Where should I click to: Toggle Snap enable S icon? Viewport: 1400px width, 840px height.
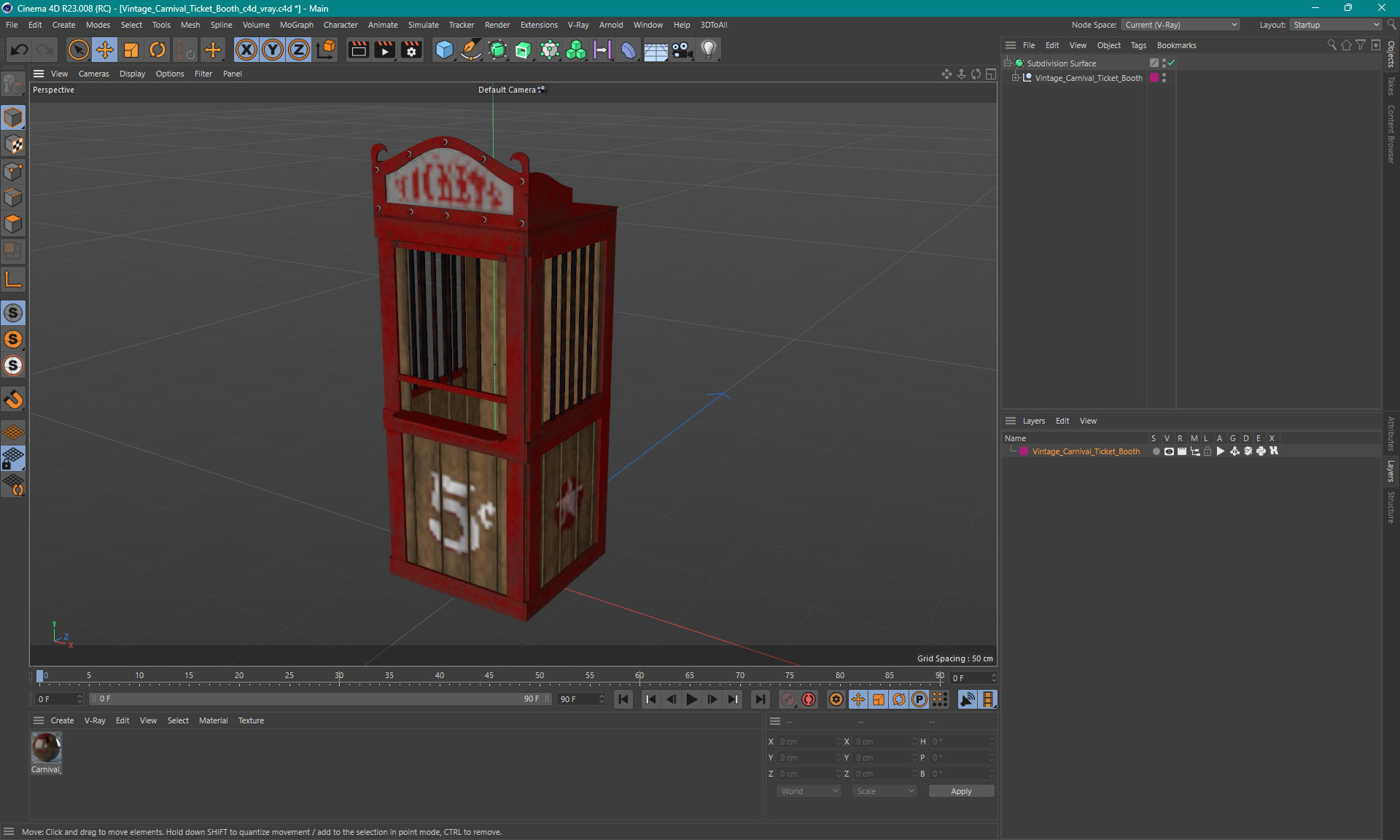[x=13, y=313]
